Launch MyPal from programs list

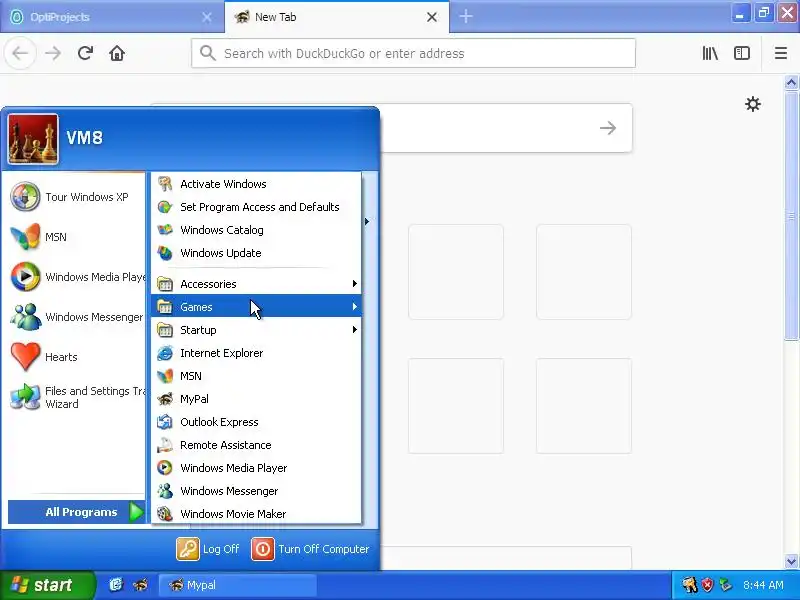[x=256, y=399]
